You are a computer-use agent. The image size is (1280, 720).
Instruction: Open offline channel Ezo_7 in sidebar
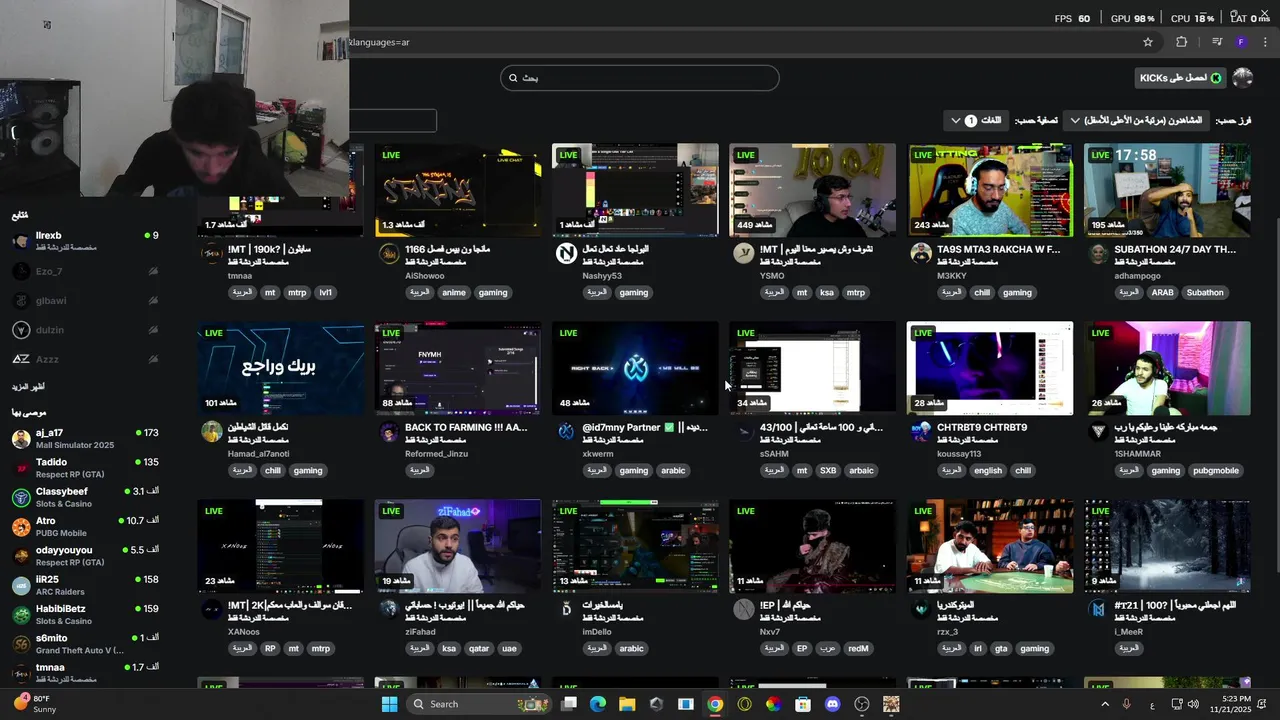click(x=85, y=271)
